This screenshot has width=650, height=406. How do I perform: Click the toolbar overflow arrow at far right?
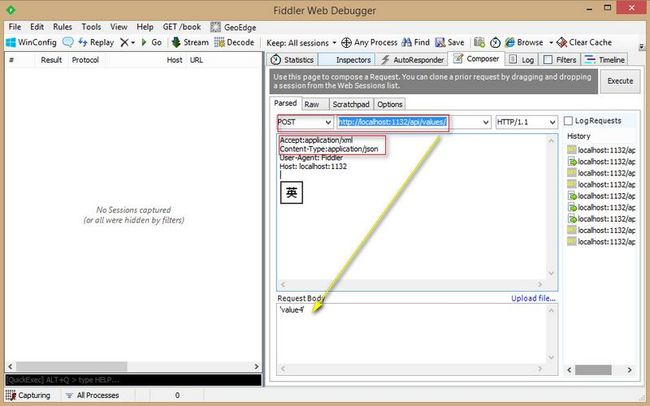(x=642, y=46)
